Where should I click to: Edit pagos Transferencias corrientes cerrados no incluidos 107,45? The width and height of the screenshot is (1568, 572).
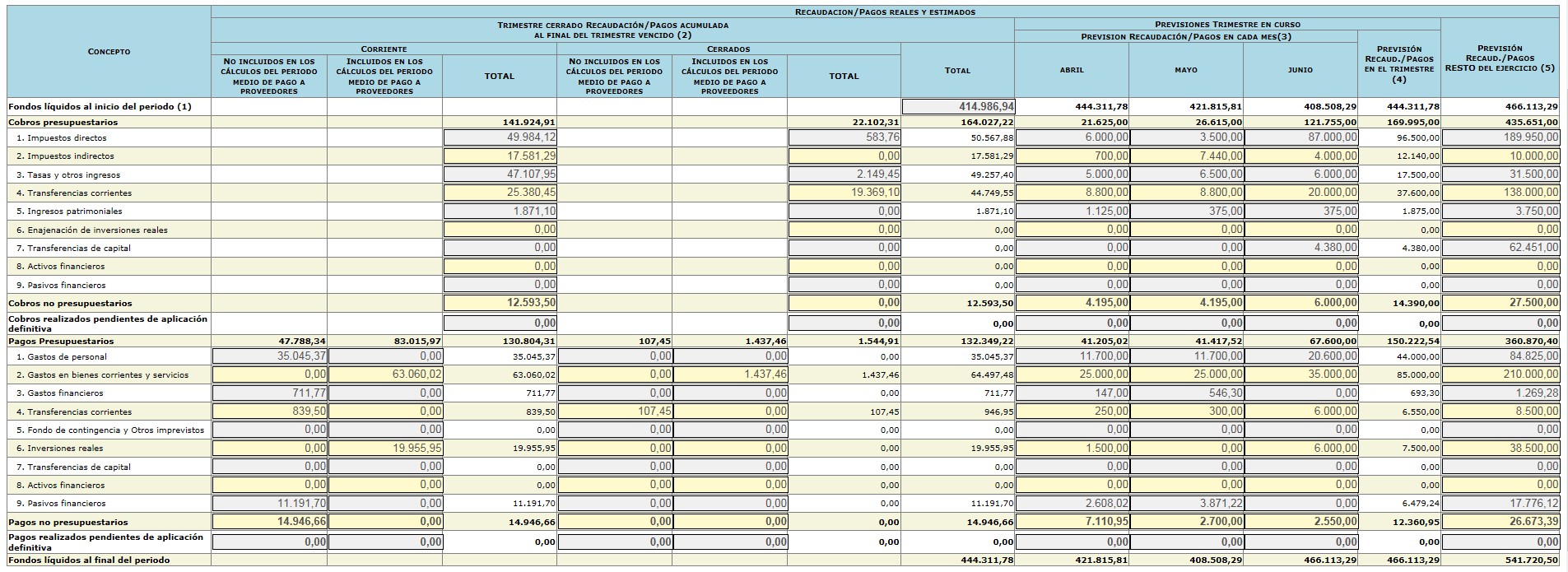pyautogui.click(x=615, y=412)
